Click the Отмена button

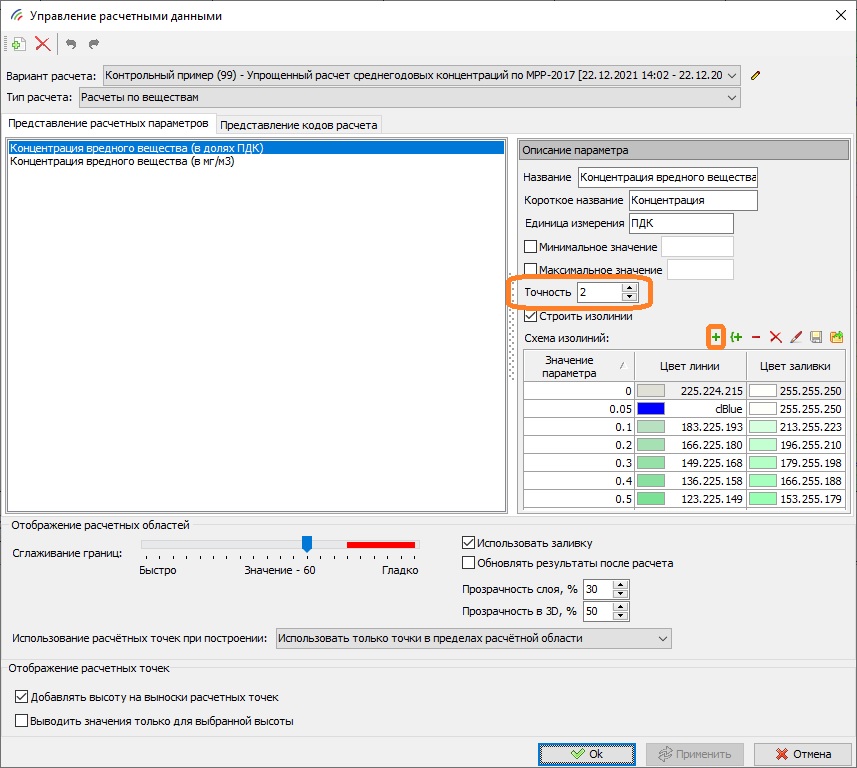pyautogui.click(x=803, y=754)
